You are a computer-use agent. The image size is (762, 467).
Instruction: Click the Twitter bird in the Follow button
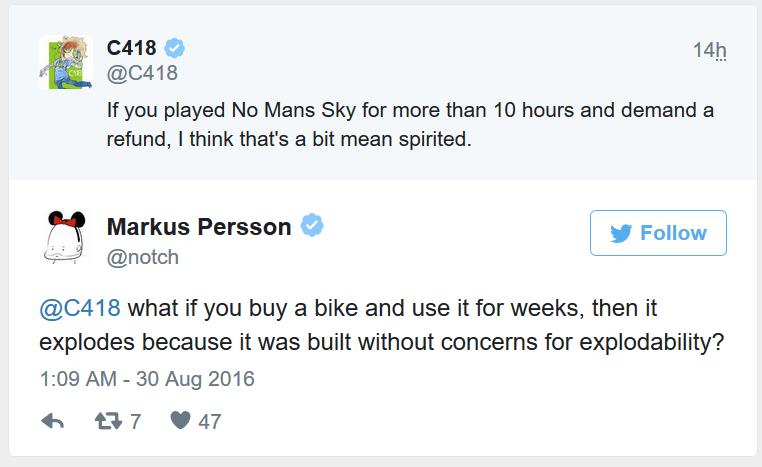[620, 233]
